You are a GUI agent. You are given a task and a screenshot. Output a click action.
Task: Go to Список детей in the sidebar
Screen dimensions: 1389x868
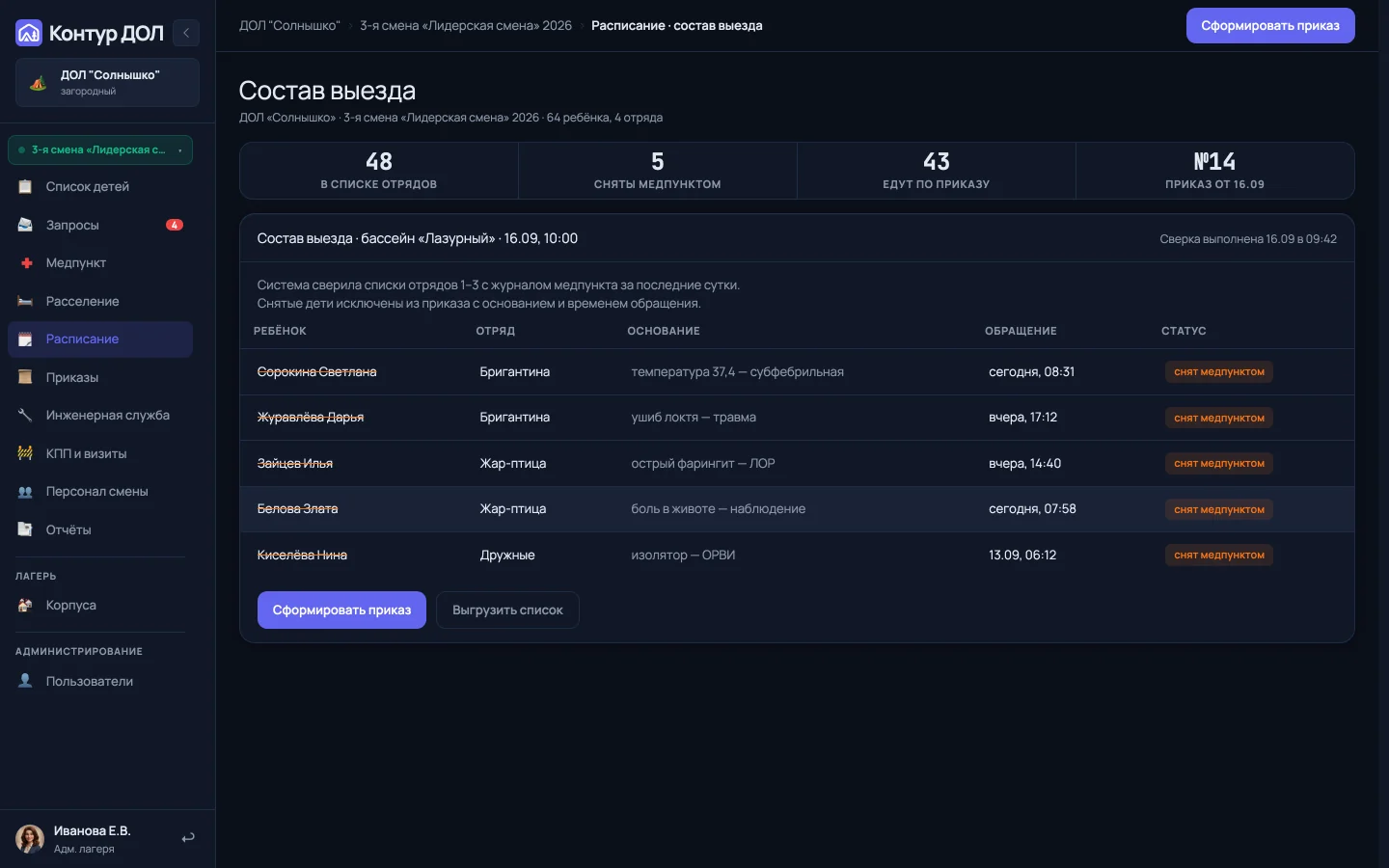(100, 186)
